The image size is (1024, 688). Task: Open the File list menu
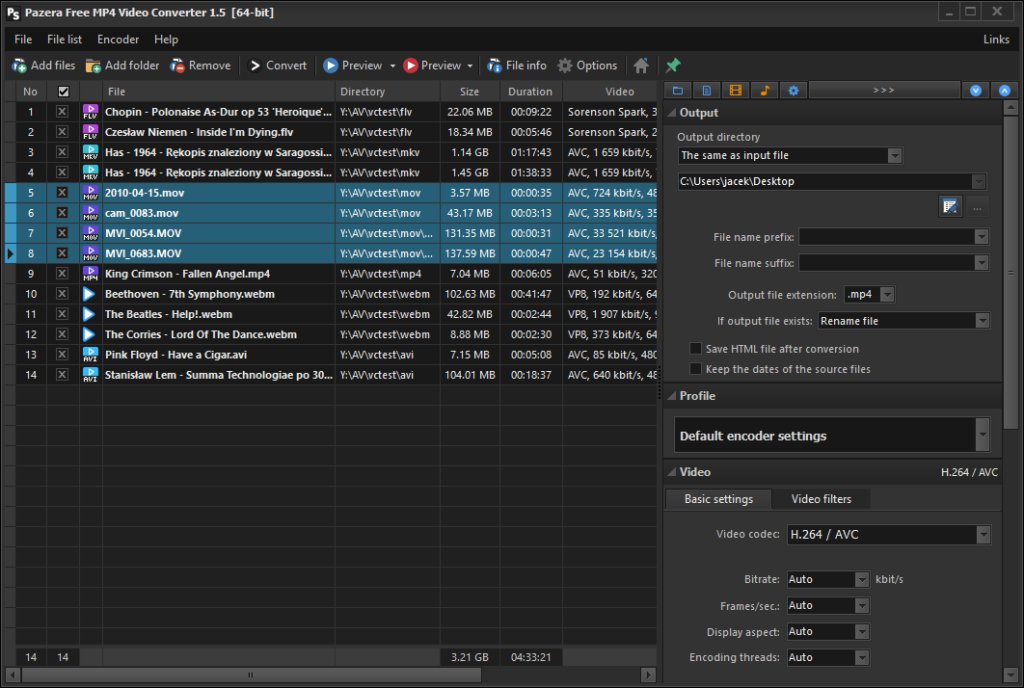coord(64,39)
